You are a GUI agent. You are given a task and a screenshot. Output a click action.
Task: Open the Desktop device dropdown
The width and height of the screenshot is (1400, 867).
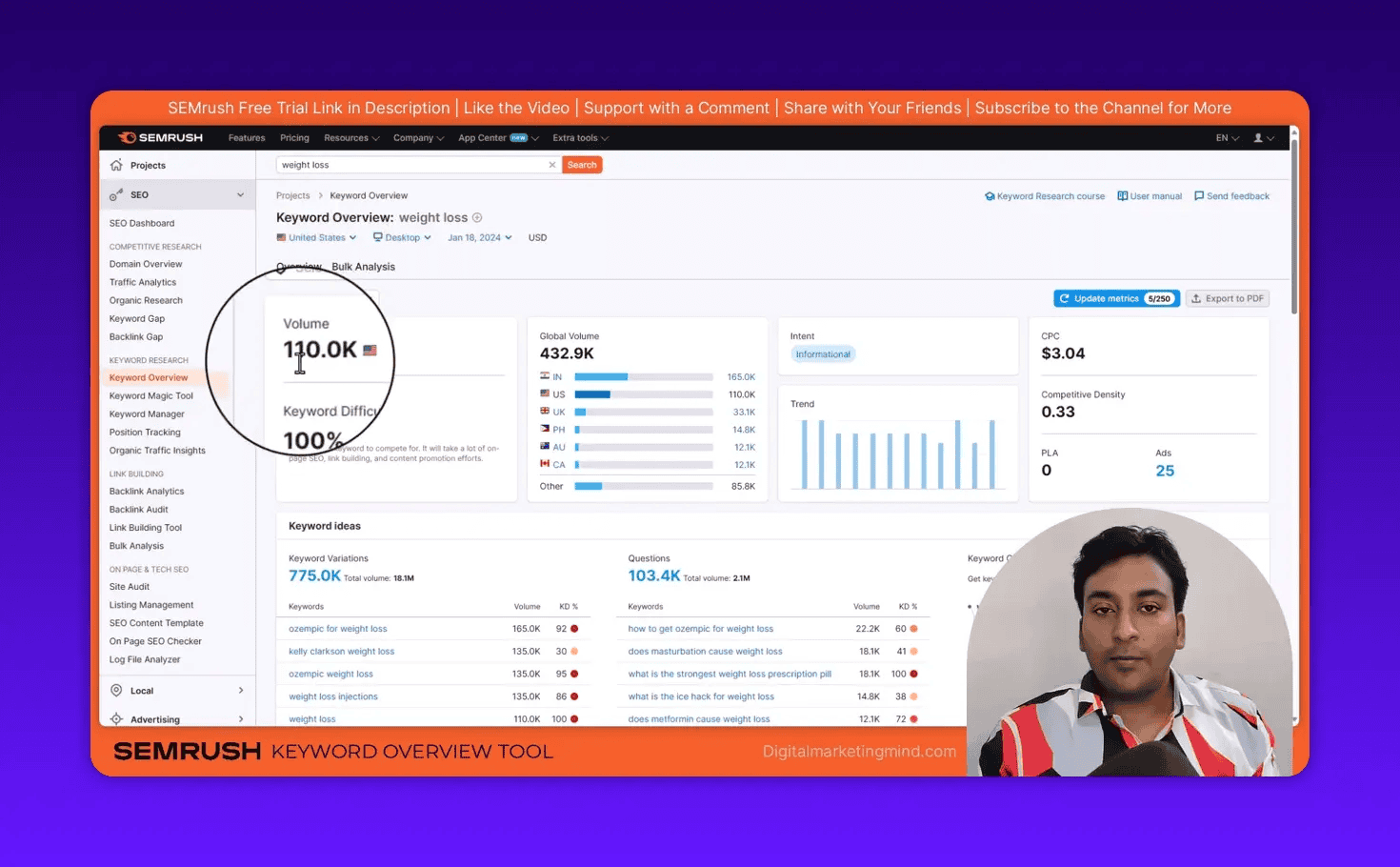(x=402, y=237)
